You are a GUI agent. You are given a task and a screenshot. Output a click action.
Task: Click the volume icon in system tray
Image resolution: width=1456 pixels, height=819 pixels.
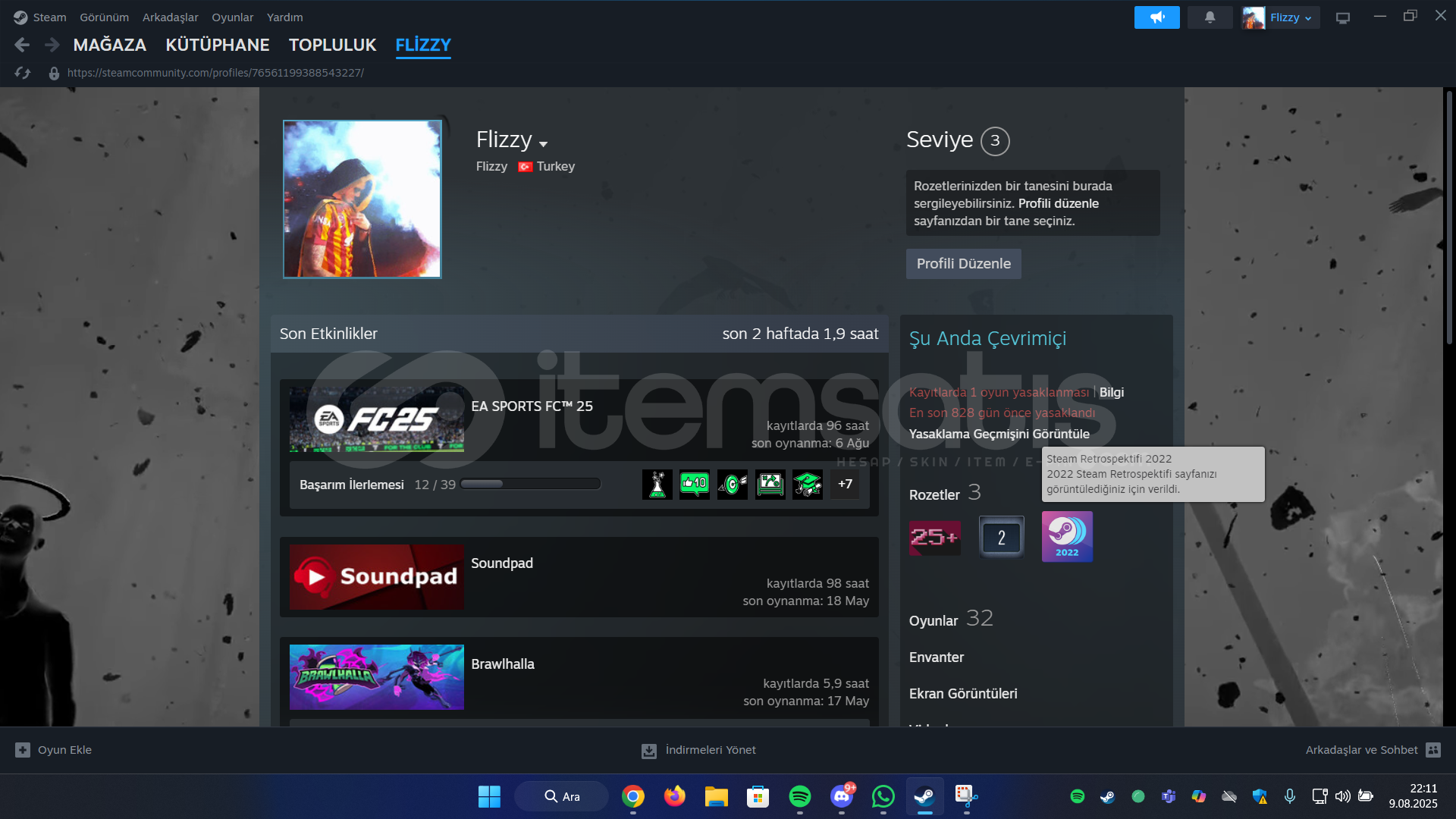[1343, 796]
